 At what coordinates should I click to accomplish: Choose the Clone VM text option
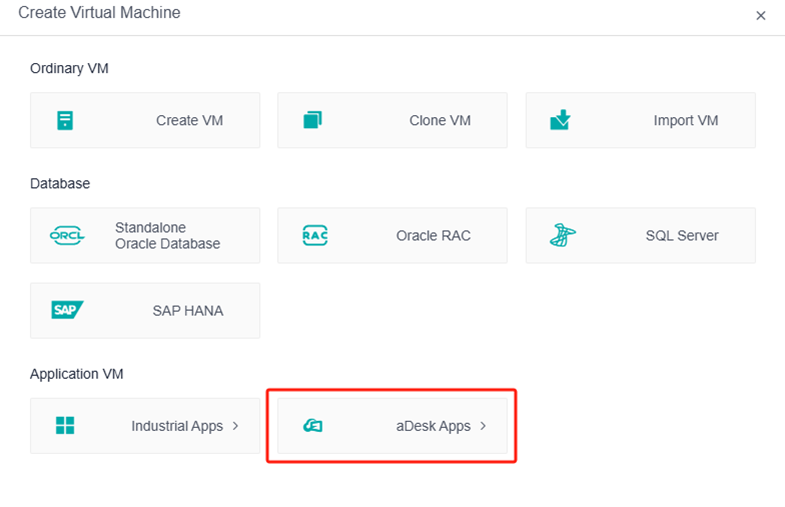440,121
